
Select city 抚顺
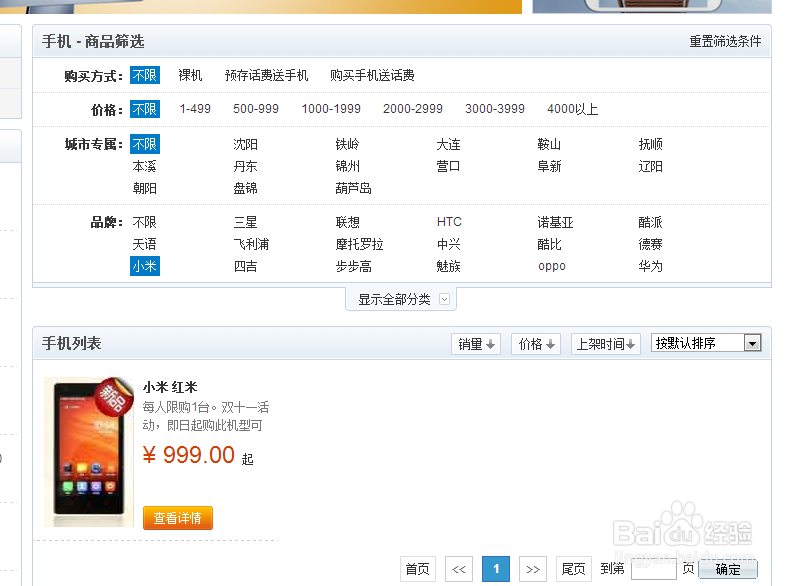coord(651,144)
